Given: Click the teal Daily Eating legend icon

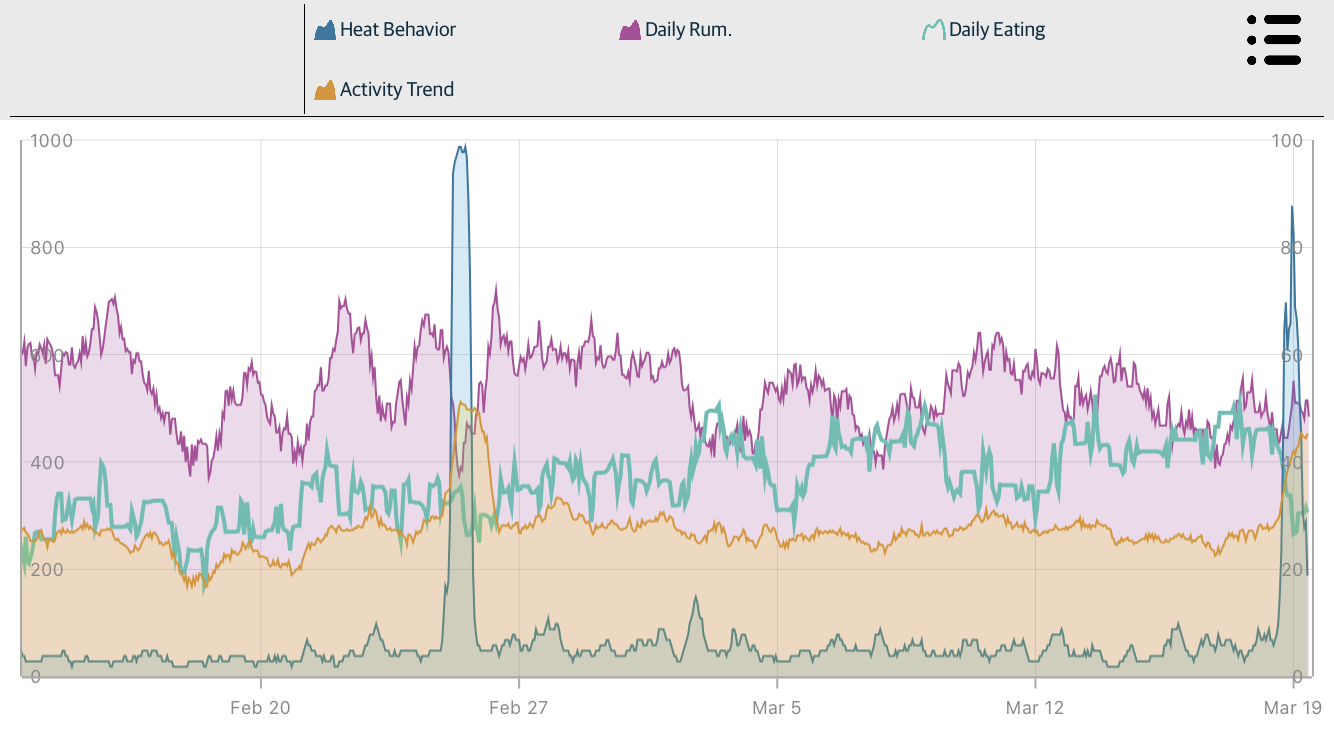Looking at the screenshot, I should coord(933,30).
